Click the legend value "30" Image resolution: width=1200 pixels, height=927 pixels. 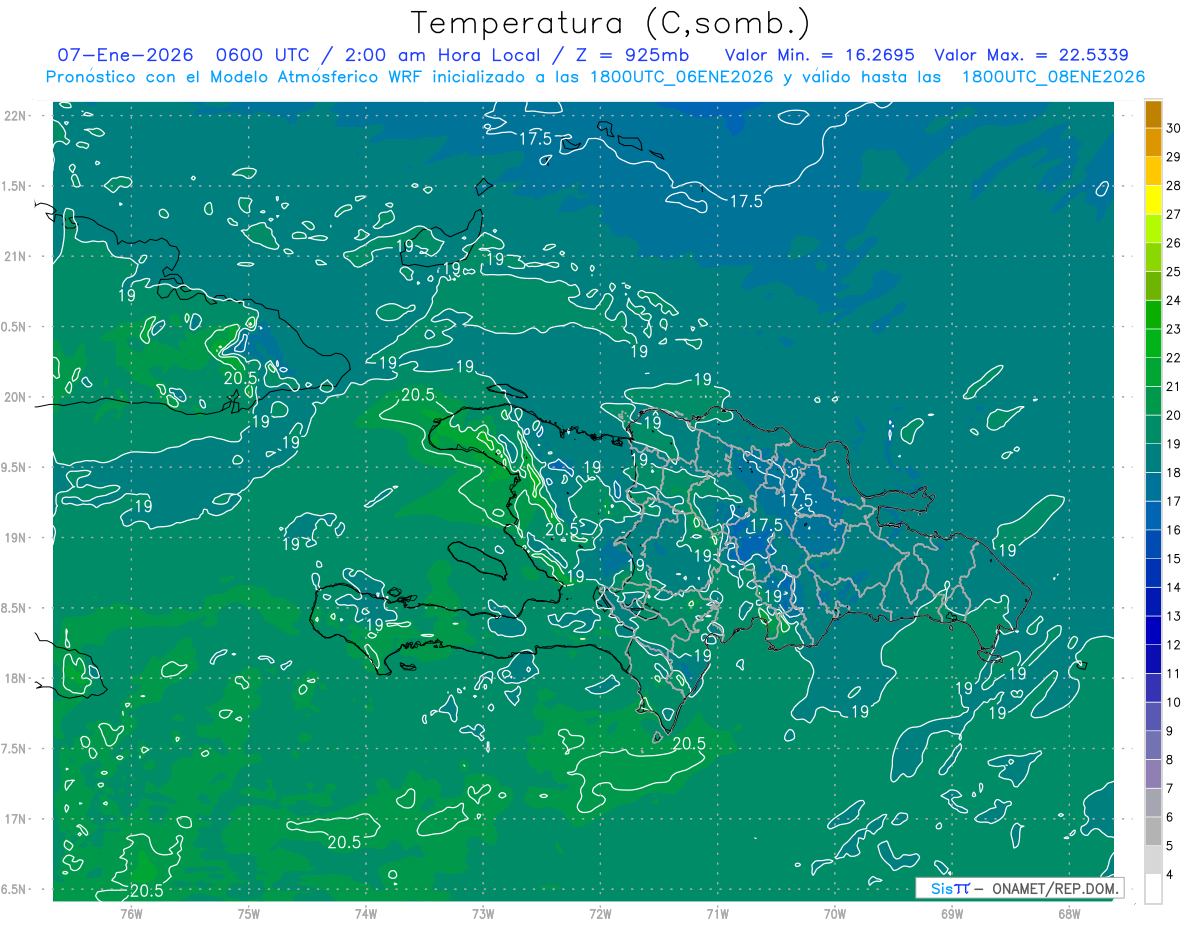(1173, 128)
